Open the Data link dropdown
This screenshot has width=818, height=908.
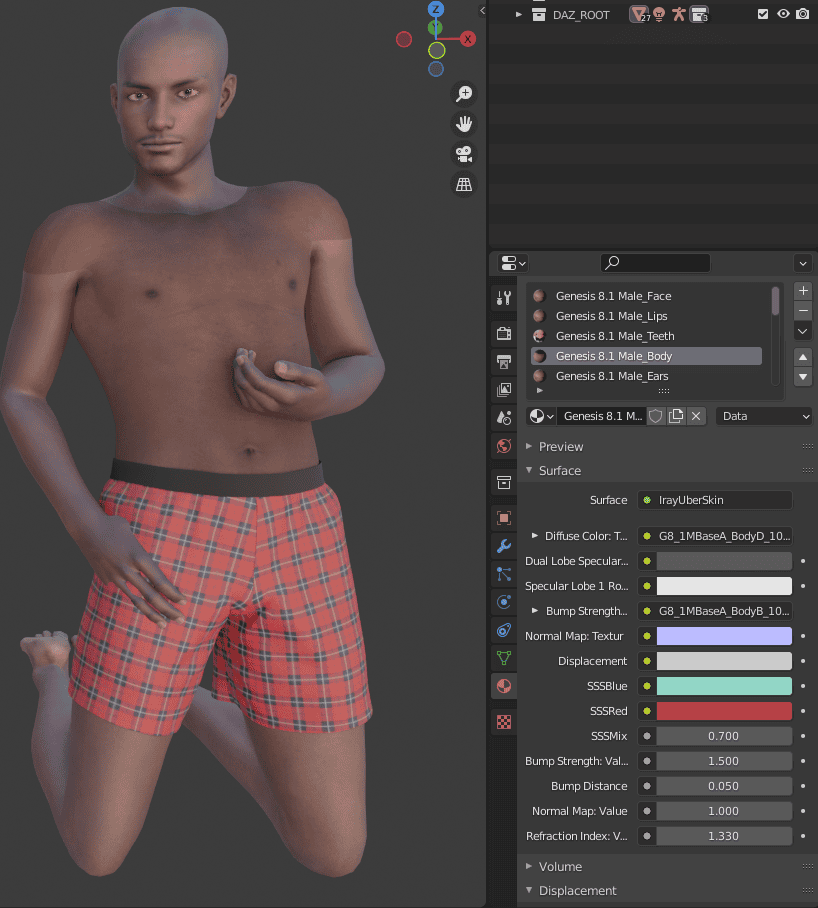(x=763, y=415)
